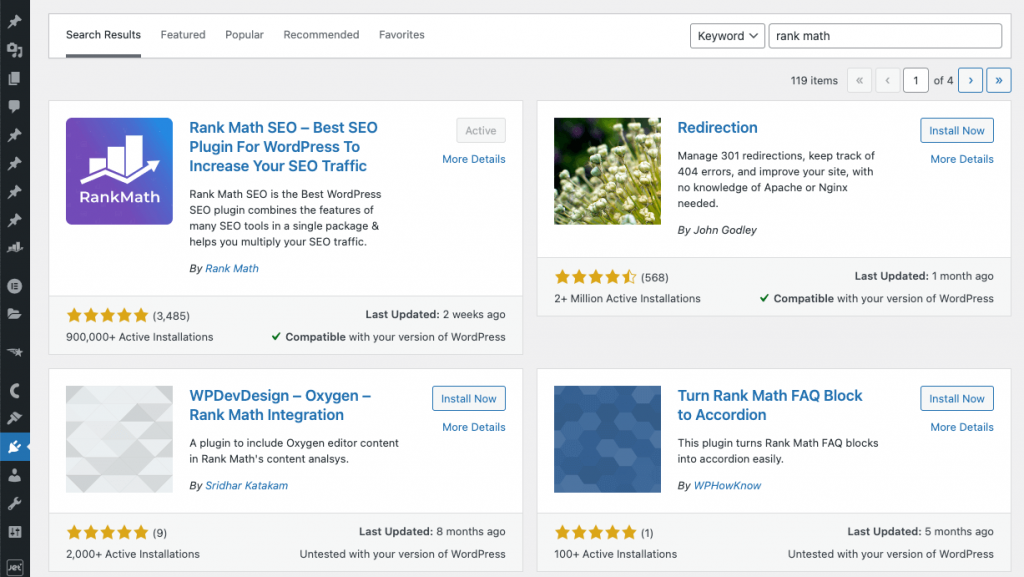The height and width of the screenshot is (577, 1024).
Task: Open the Comments speech bubble icon
Action: (x=14, y=106)
